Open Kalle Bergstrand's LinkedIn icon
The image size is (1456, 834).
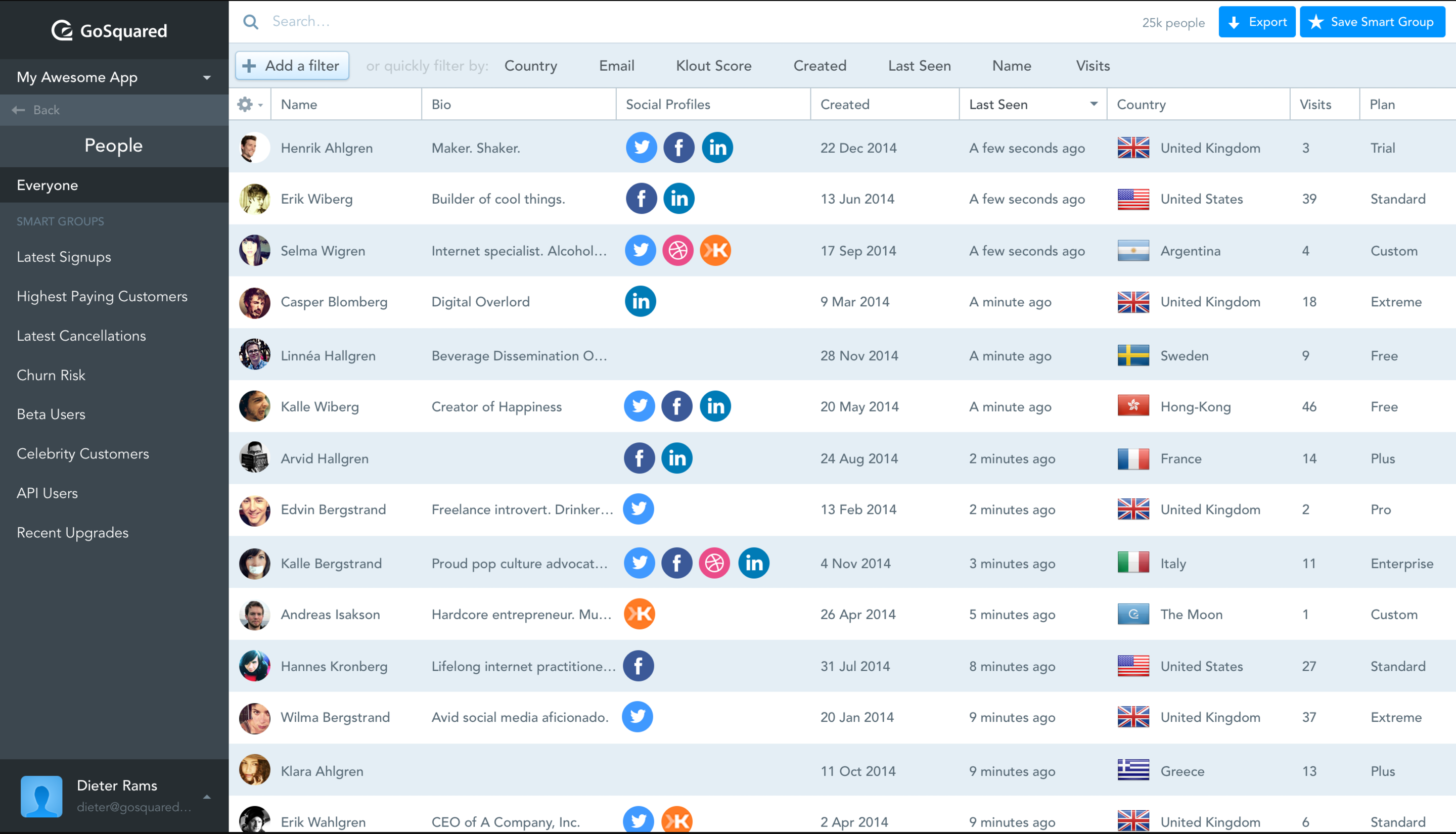pos(754,563)
